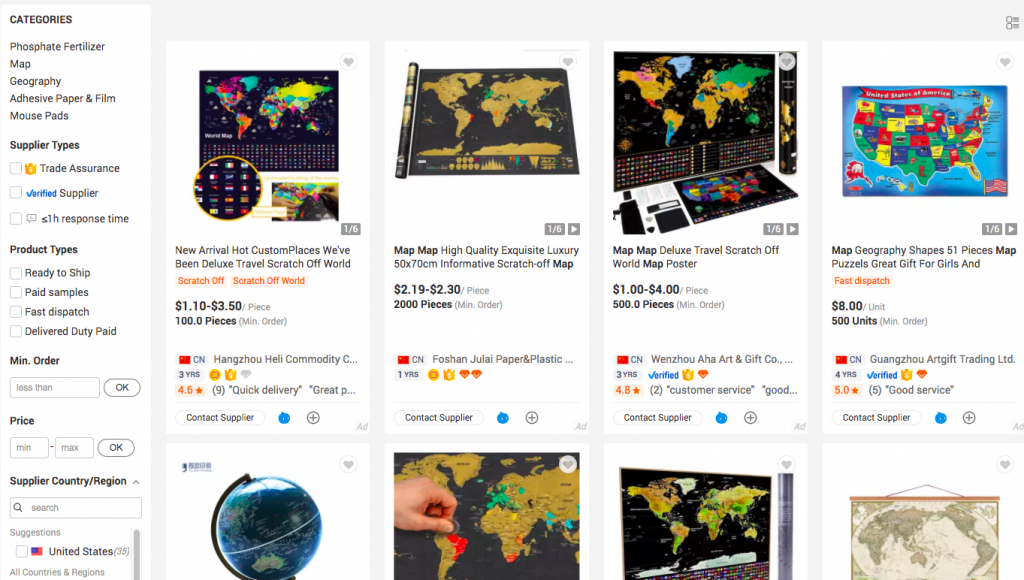Viewport: 1024px width, 580px height.
Task: Collapse the Supplier Country/Region section
Action: pyautogui.click(x=136, y=482)
